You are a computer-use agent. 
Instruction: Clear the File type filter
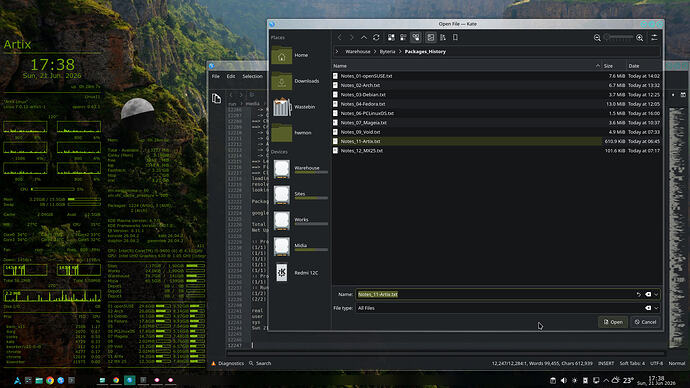[x=648, y=308]
